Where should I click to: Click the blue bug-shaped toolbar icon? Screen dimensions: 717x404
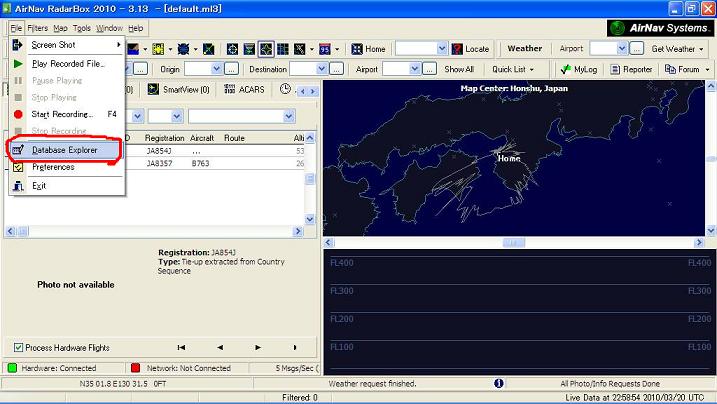pyautogui.click(x=183, y=49)
